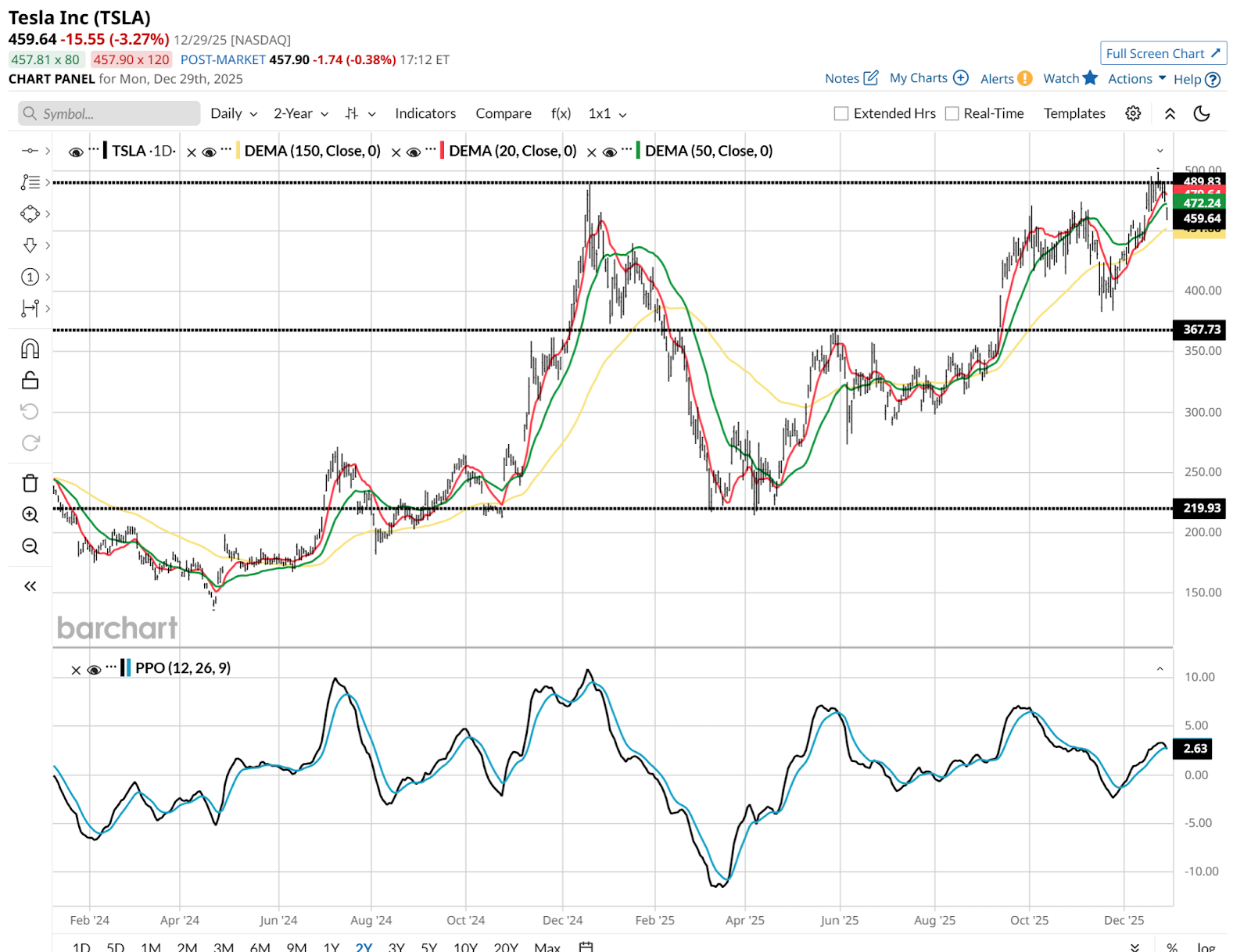1251x952 pixels.
Task: Open the Daily frequency dropdown
Action: 233,113
